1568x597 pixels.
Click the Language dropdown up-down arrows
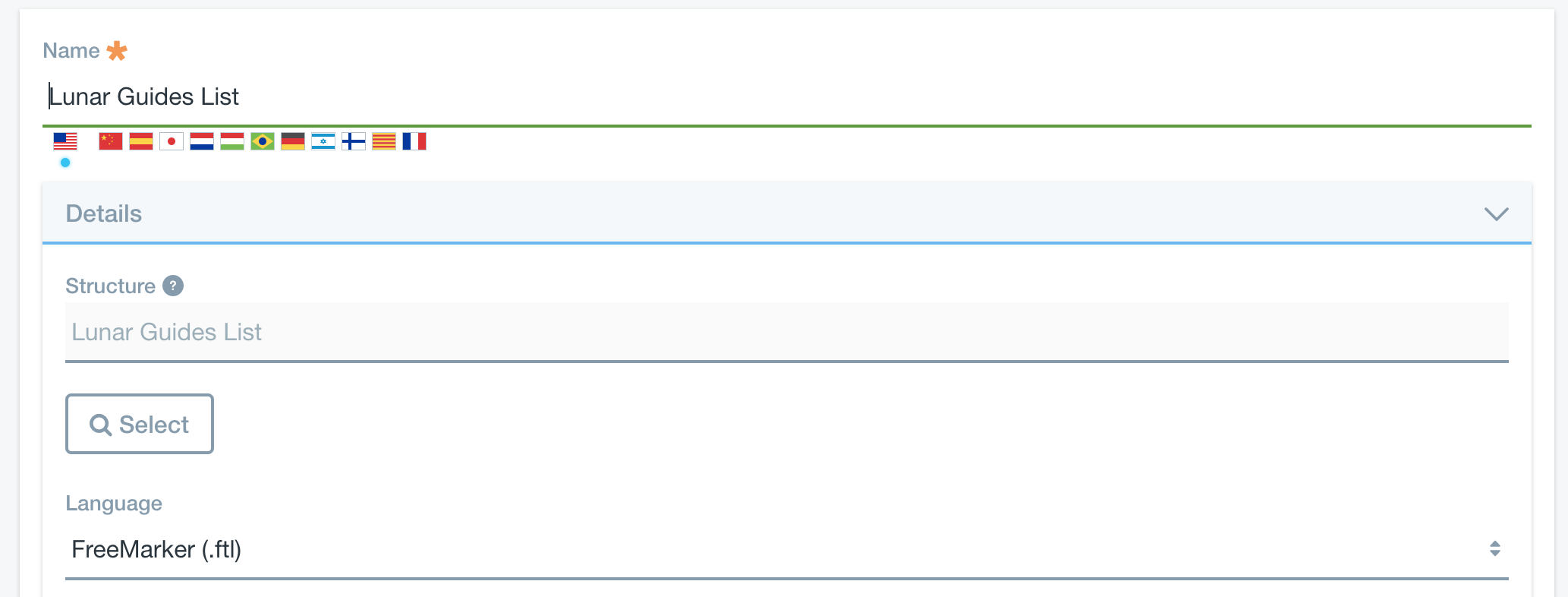1494,548
